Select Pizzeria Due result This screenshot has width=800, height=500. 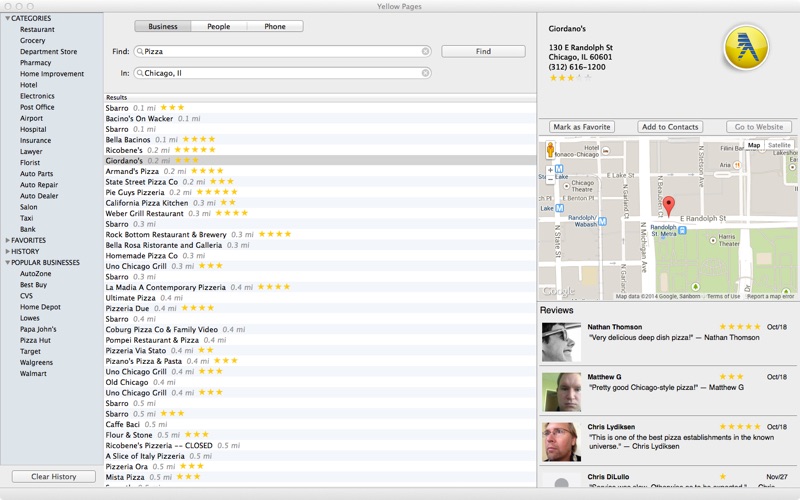click(320, 308)
